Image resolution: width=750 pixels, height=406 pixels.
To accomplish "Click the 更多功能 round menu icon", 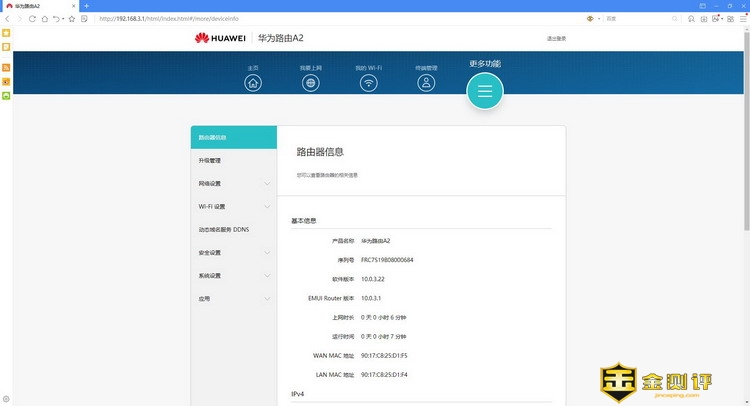I will click(485, 91).
